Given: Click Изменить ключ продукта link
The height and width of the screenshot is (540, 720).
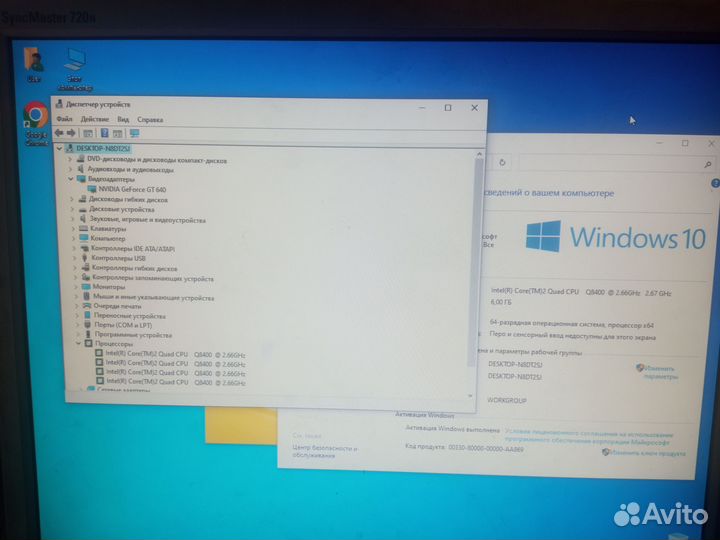Looking at the screenshot, I should tap(647, 453).
